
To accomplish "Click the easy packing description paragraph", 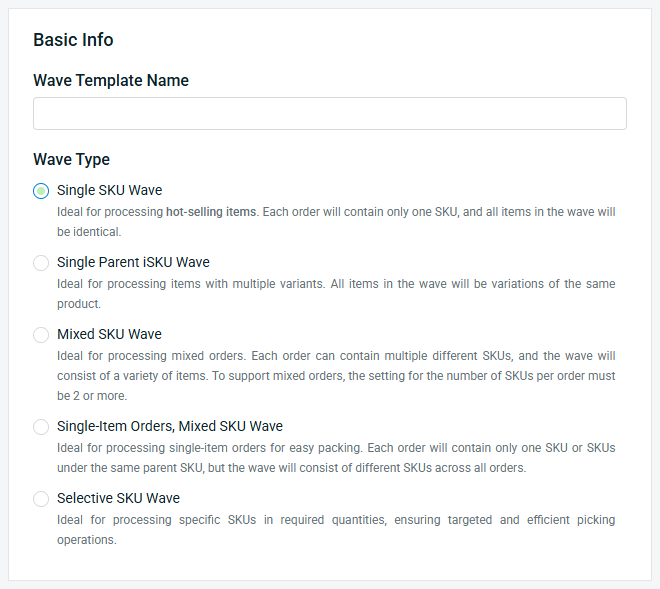I will pyautogui.click(x=336, y=458).
